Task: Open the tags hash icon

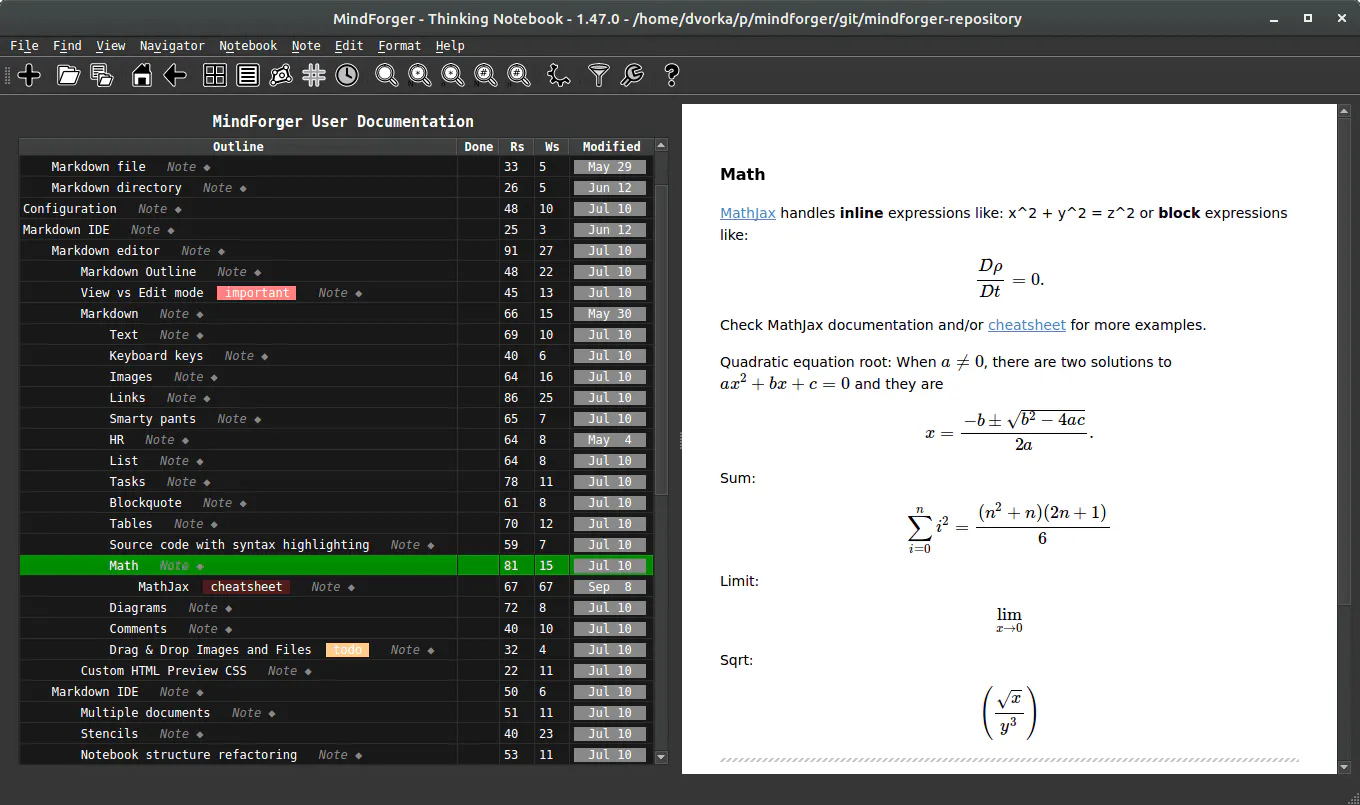Action: [x=314, y=75]
